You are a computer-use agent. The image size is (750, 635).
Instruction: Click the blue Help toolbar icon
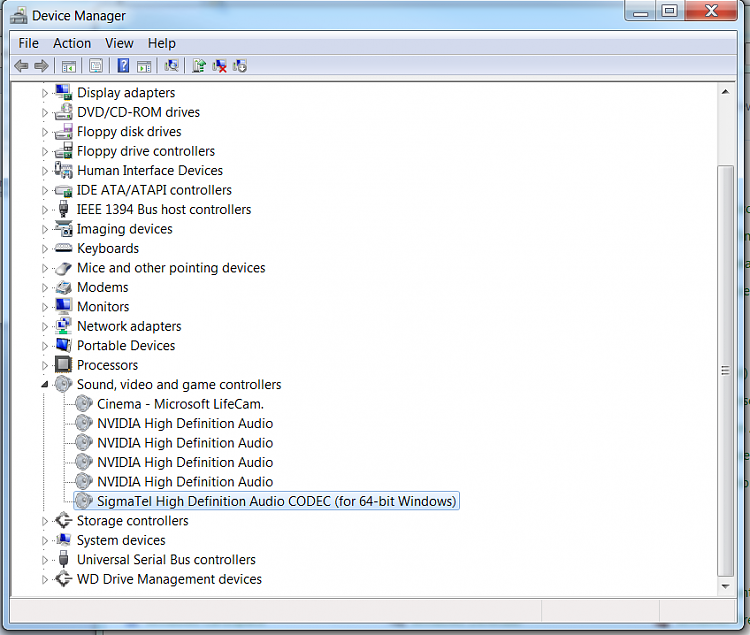click(123, 66)
